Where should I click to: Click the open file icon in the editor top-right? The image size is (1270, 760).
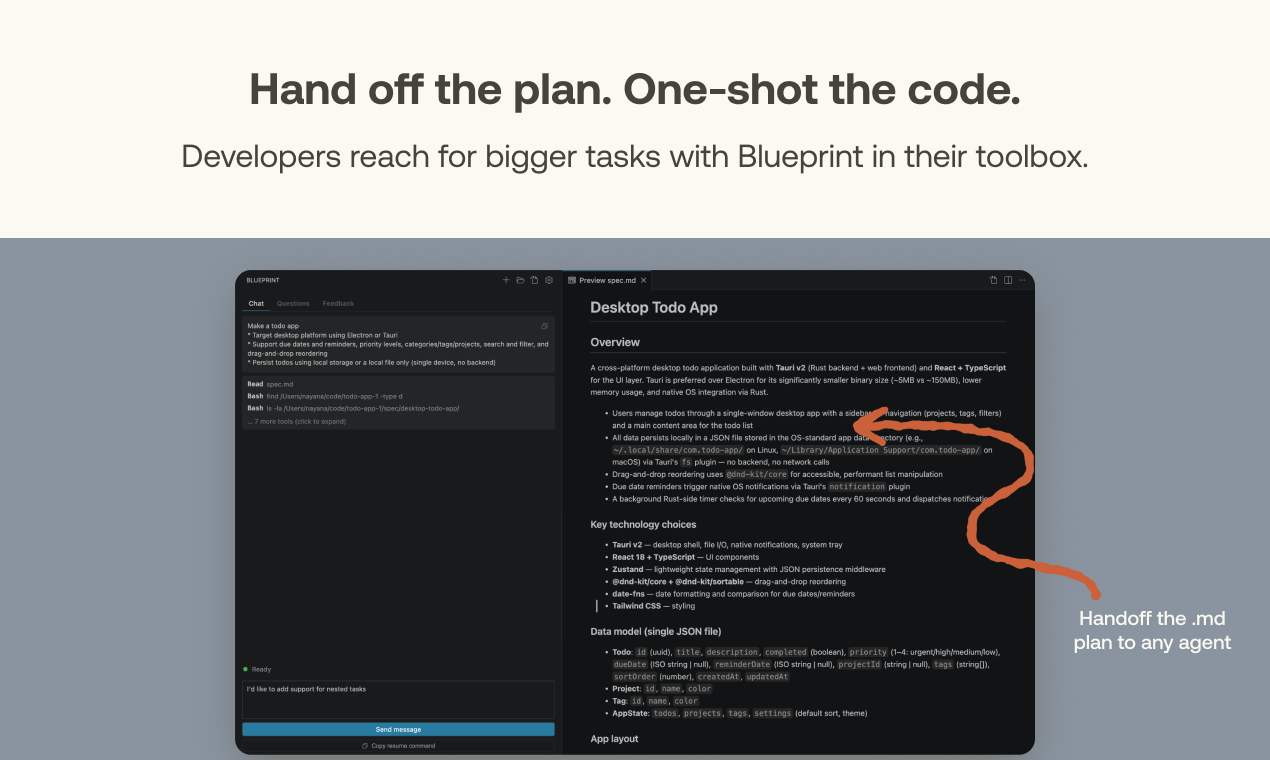click(x=993, y=280)
